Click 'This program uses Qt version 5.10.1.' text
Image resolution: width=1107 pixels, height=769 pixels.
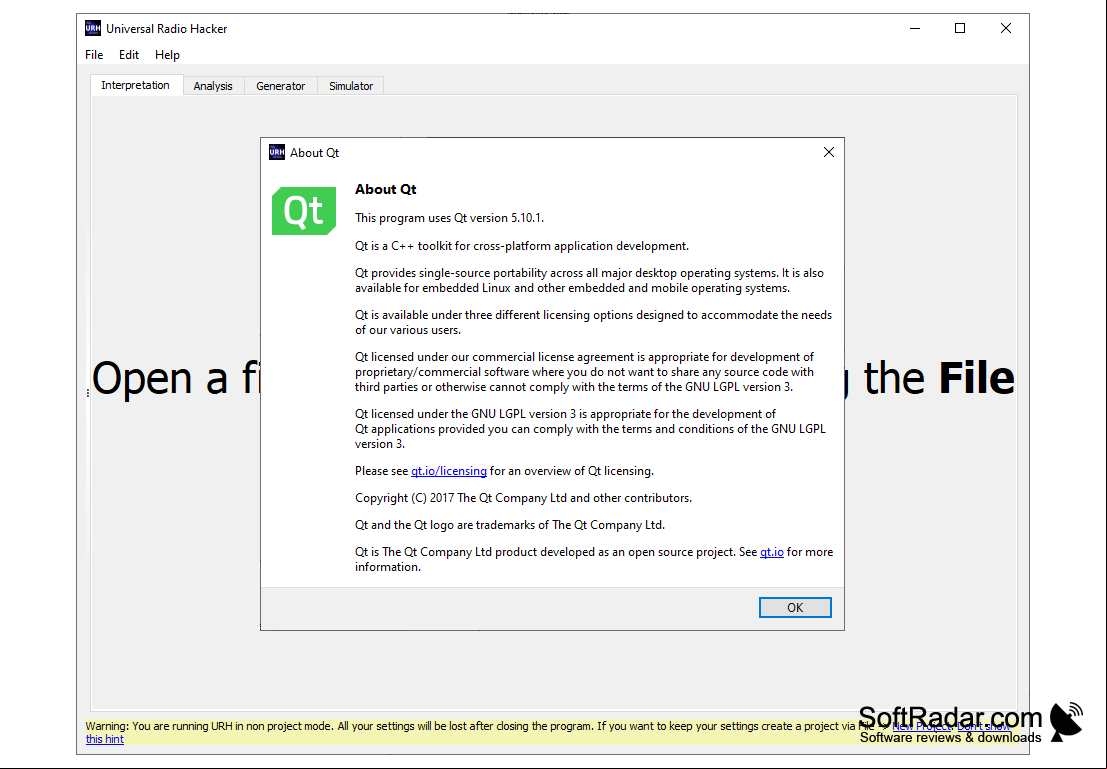coord(450,217)
